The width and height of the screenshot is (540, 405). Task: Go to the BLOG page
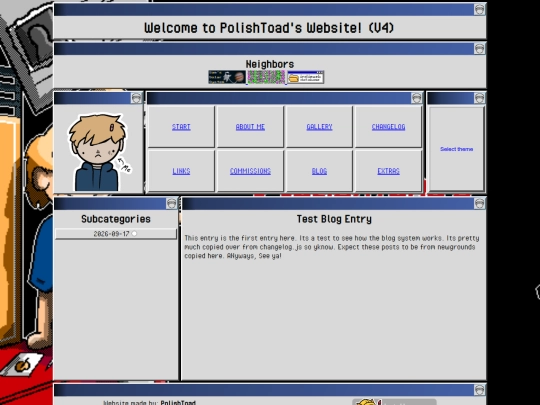coord(319,171)
